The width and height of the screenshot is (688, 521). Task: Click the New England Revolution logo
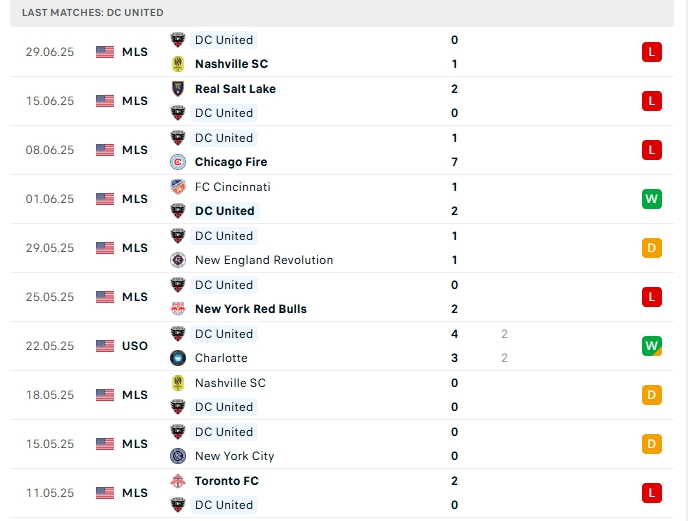178,260
